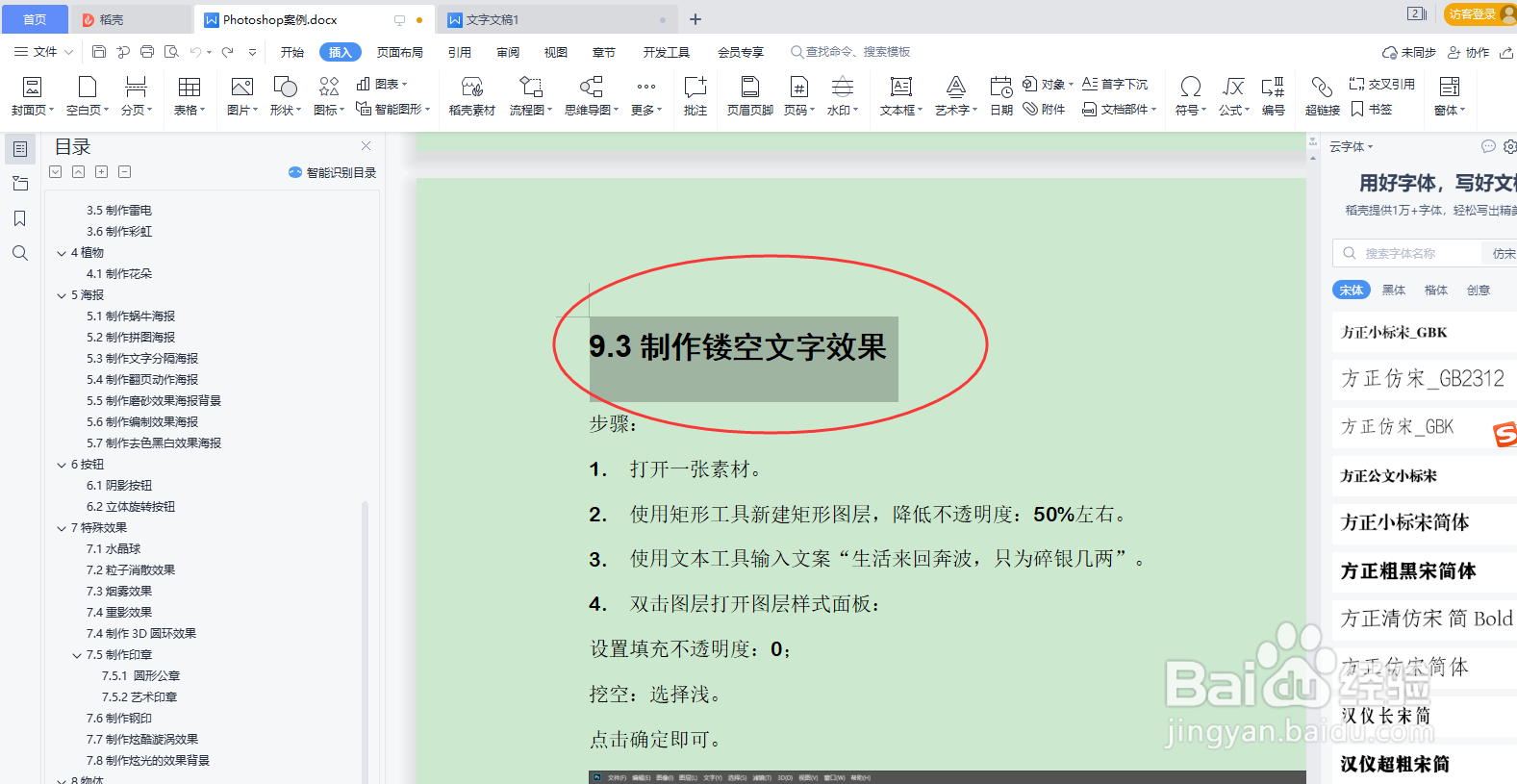Insert a table (表格)
Image resolution: width=1517 pixels, height=784 pixels.
pyautogui.click(x=189, y=96)
